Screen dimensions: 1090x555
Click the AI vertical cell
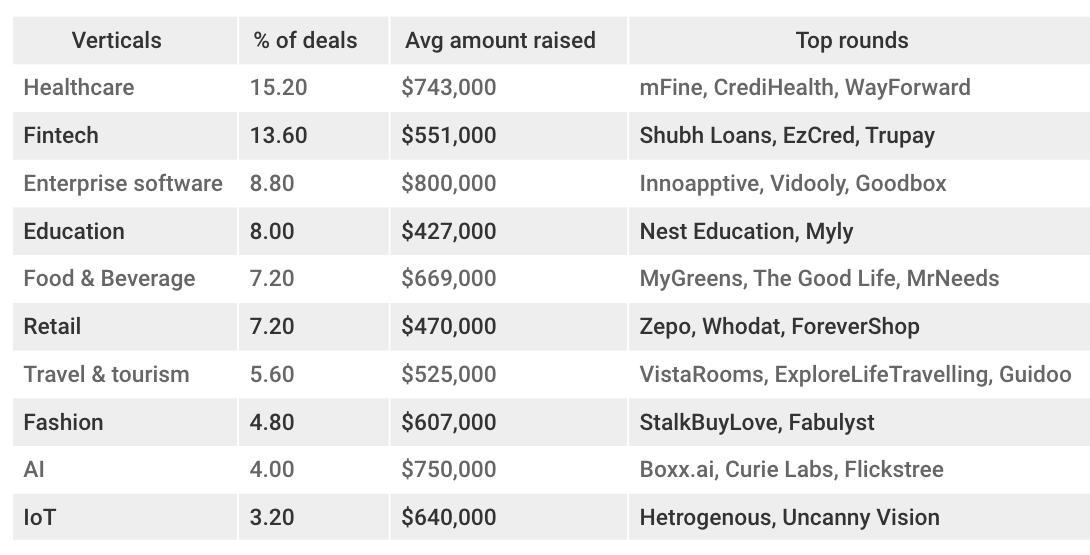click(34, 469)
